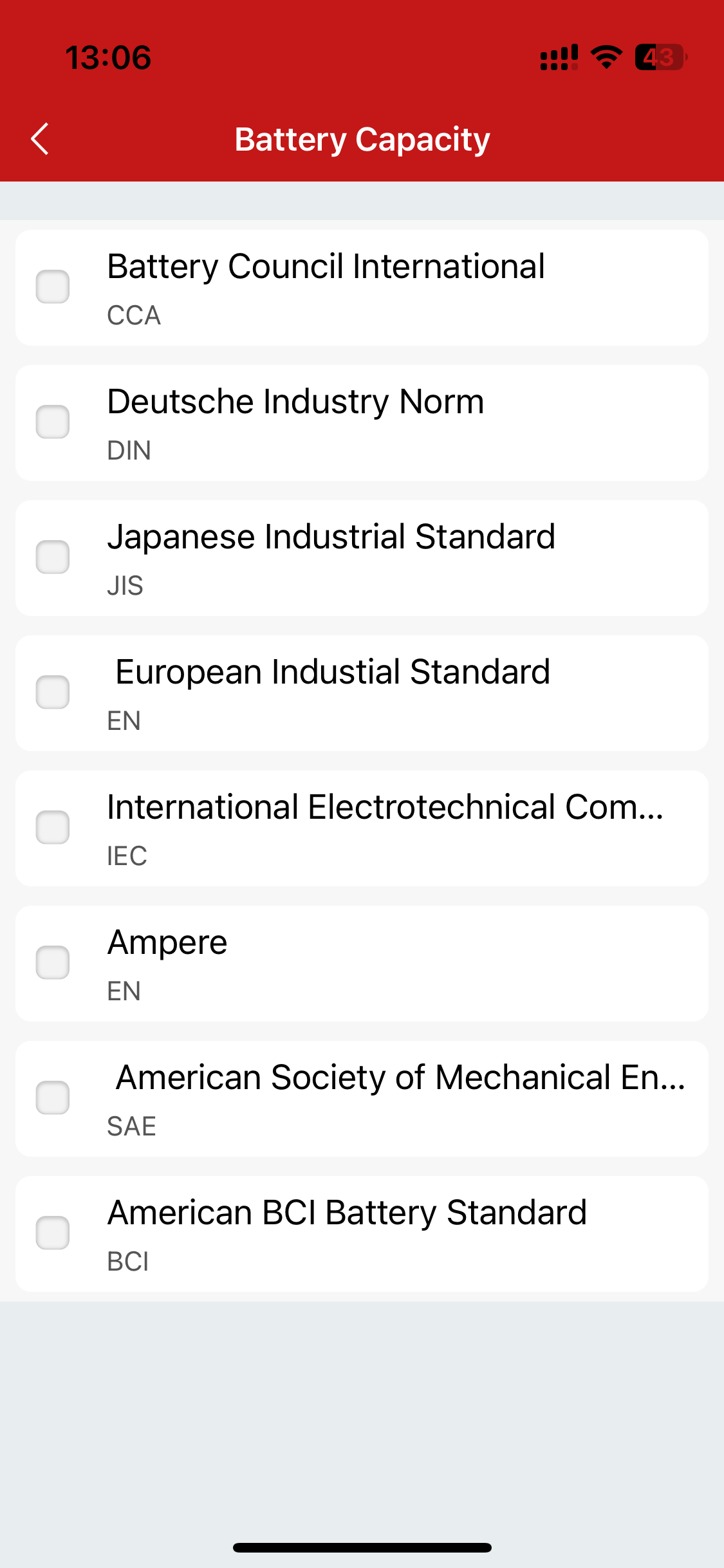
Task: Check the Ampere checkbox
Action: [x=53, y=963]
